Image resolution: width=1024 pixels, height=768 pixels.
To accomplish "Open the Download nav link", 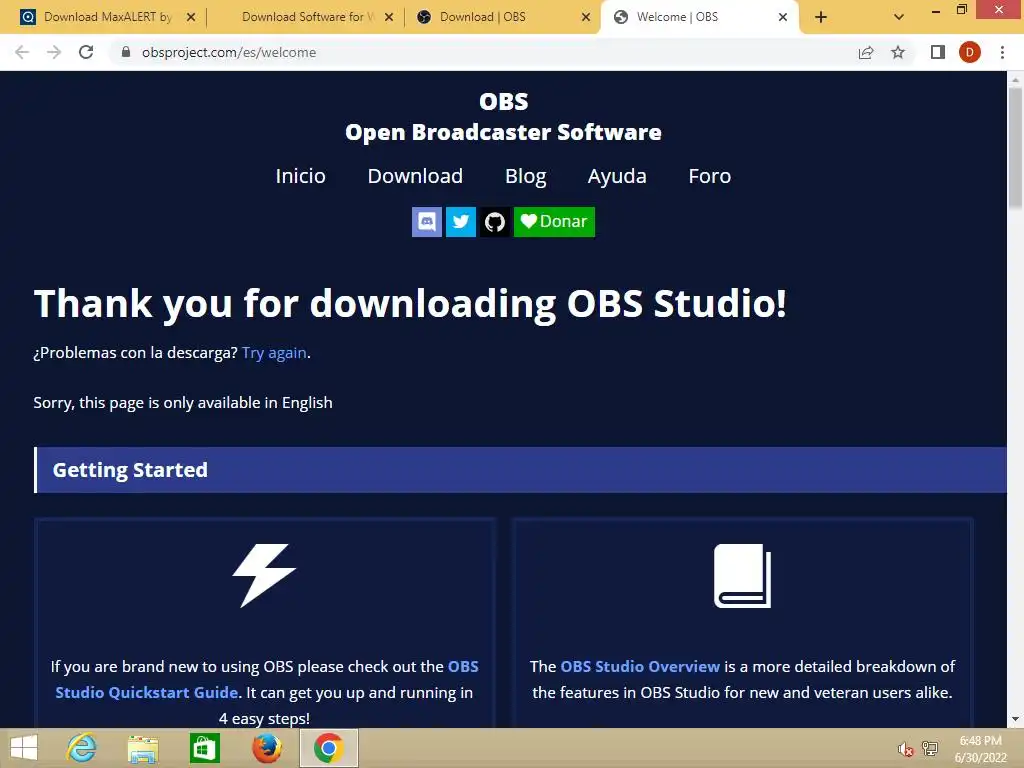I will [415, 176].
